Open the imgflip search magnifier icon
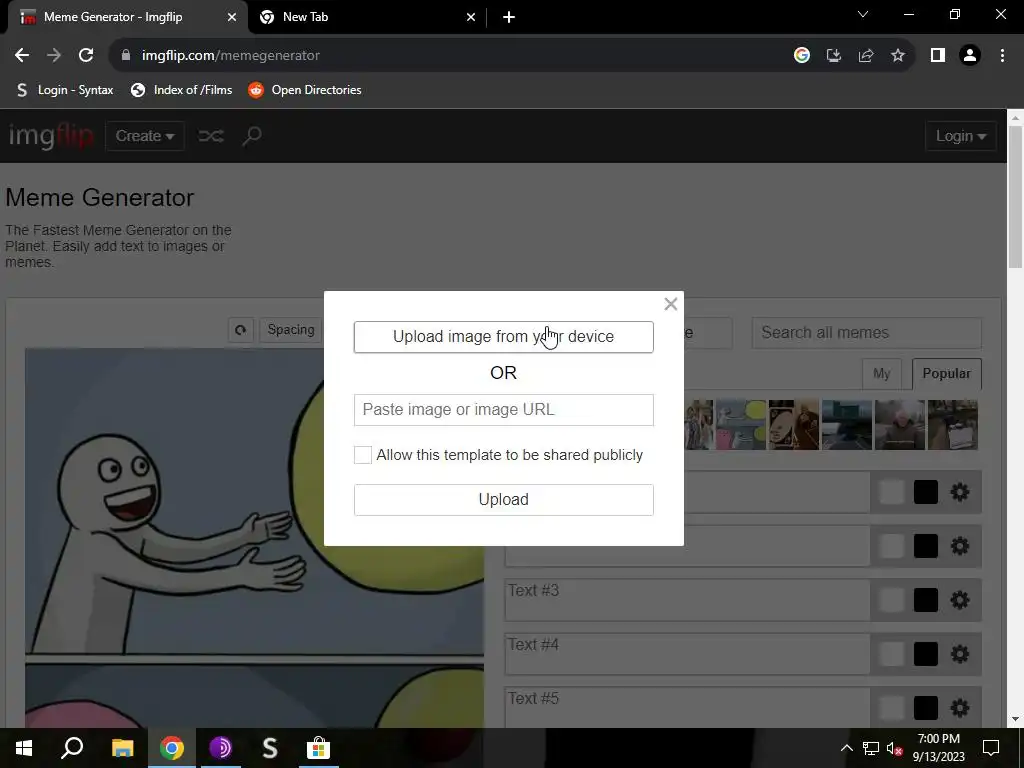This screenshot has width=1024, height=768. 252,136
